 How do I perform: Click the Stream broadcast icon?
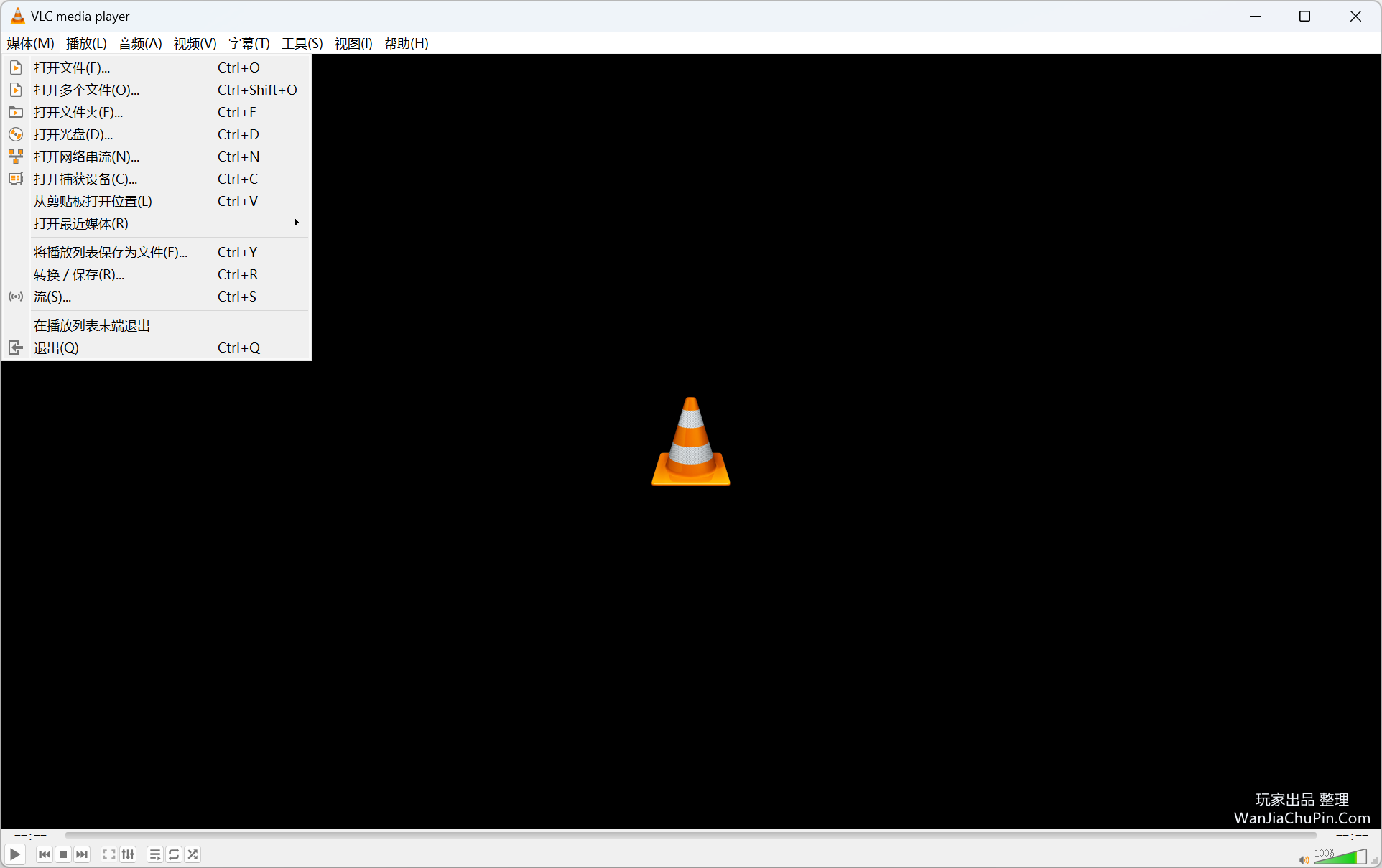click(x=16, y=297)
